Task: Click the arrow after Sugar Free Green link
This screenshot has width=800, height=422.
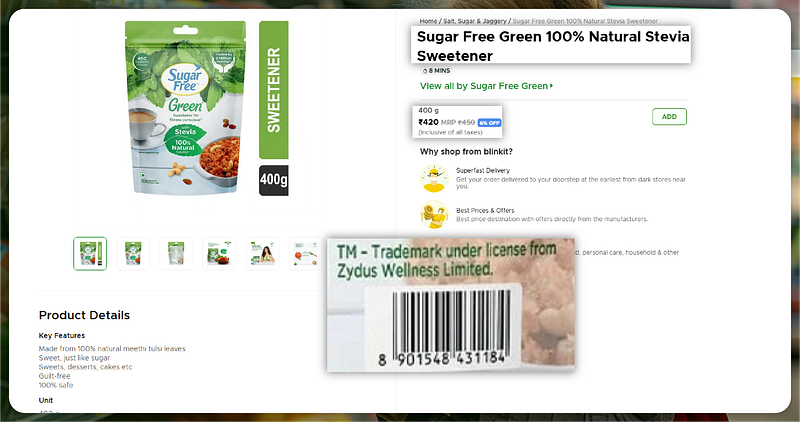Action: click(x=551, y=86)
